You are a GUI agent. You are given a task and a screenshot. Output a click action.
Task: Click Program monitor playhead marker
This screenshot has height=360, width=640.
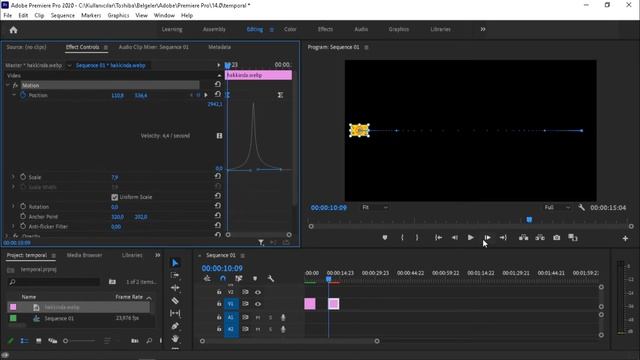coord(529,220)
